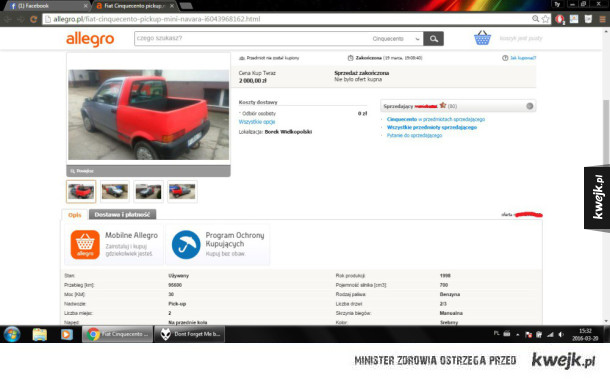Click the Pick-up body type value

177,304
